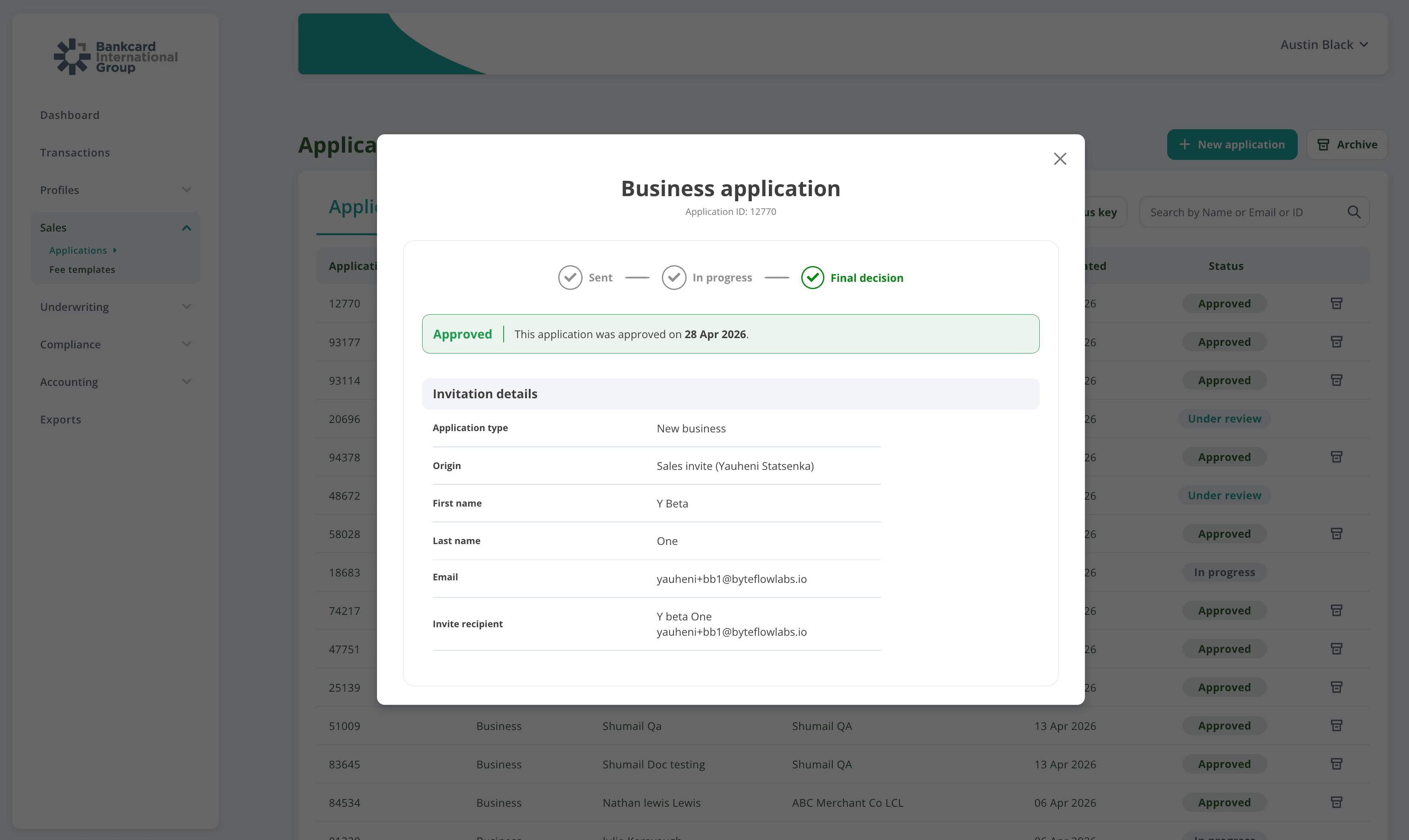Click the 06 Apr 2026 date for 84534
Viewport: 1409px width, 840px height.
click(x=1065, y=802)
